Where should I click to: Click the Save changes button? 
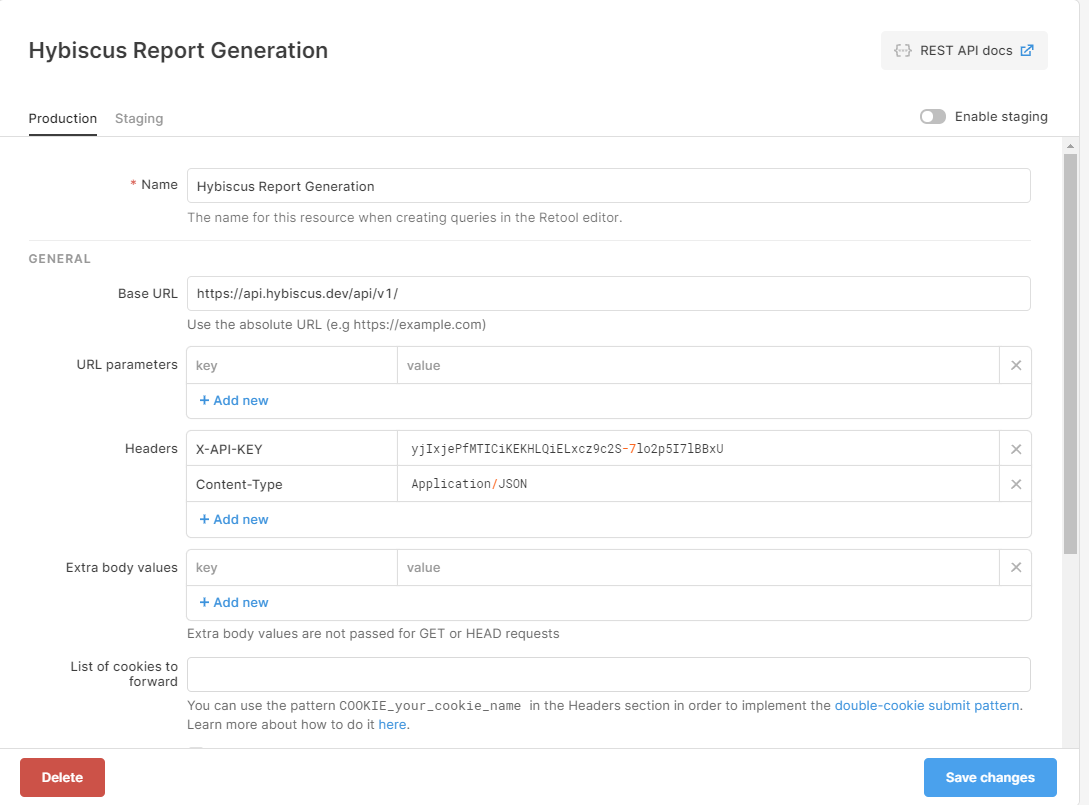[990, 777]
